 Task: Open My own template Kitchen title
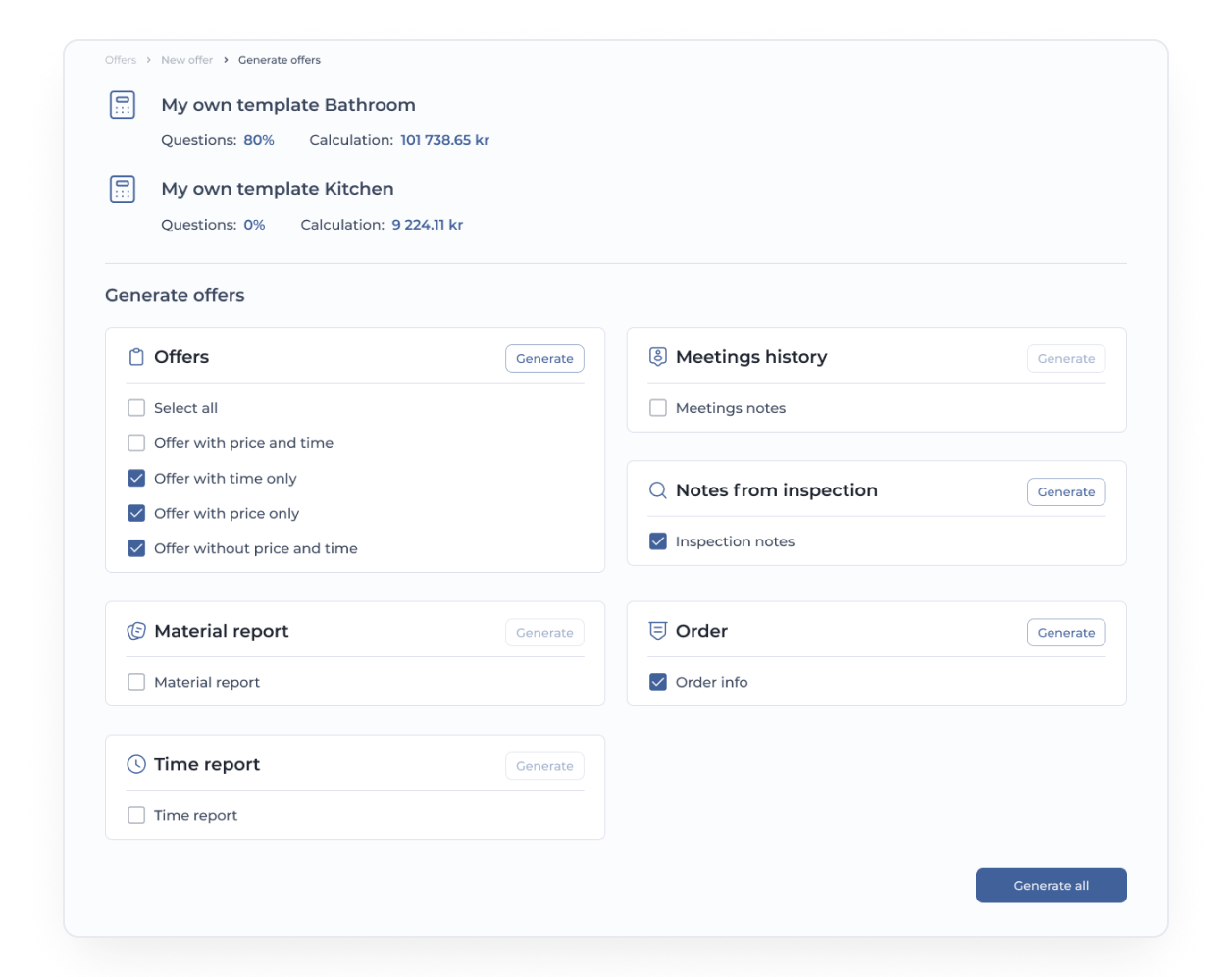[278, 189]
